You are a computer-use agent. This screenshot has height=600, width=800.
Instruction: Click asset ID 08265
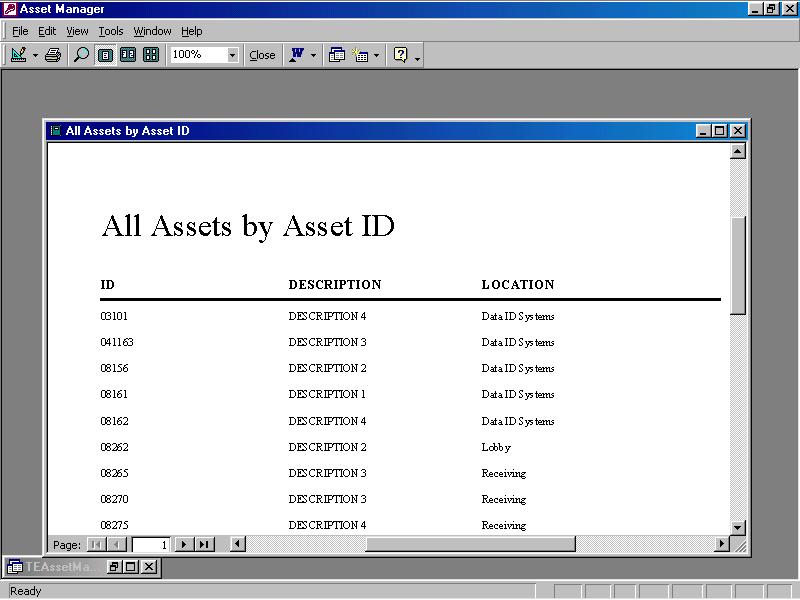(x=114, y=473)
